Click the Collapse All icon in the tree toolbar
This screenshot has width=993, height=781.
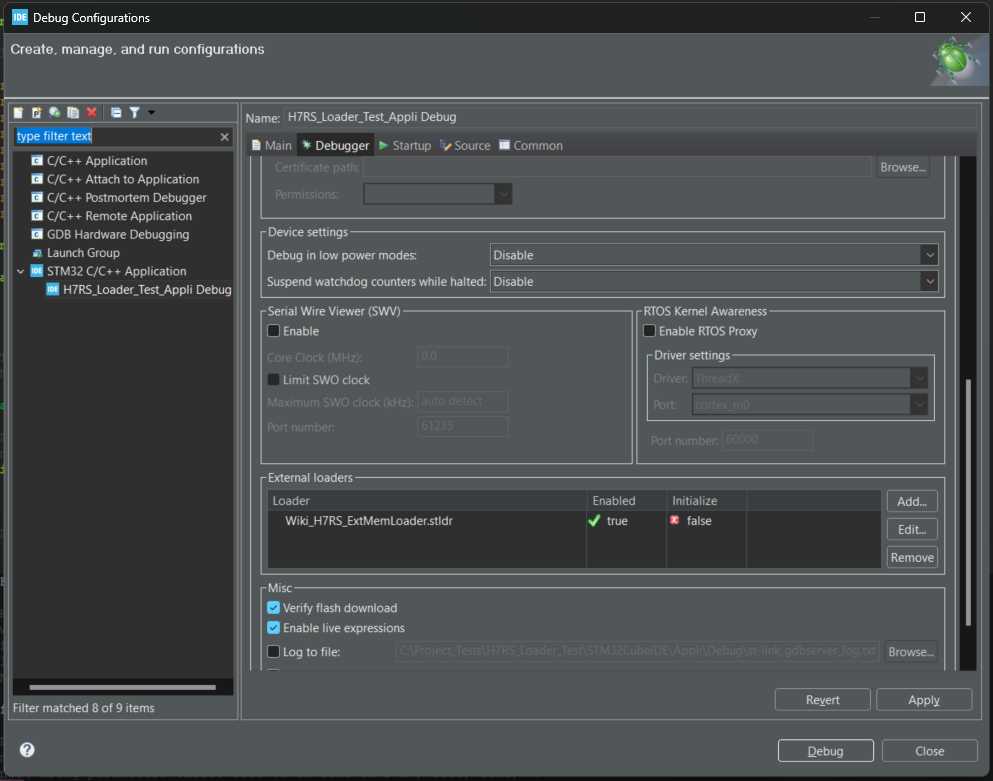(x=116, y=112)
